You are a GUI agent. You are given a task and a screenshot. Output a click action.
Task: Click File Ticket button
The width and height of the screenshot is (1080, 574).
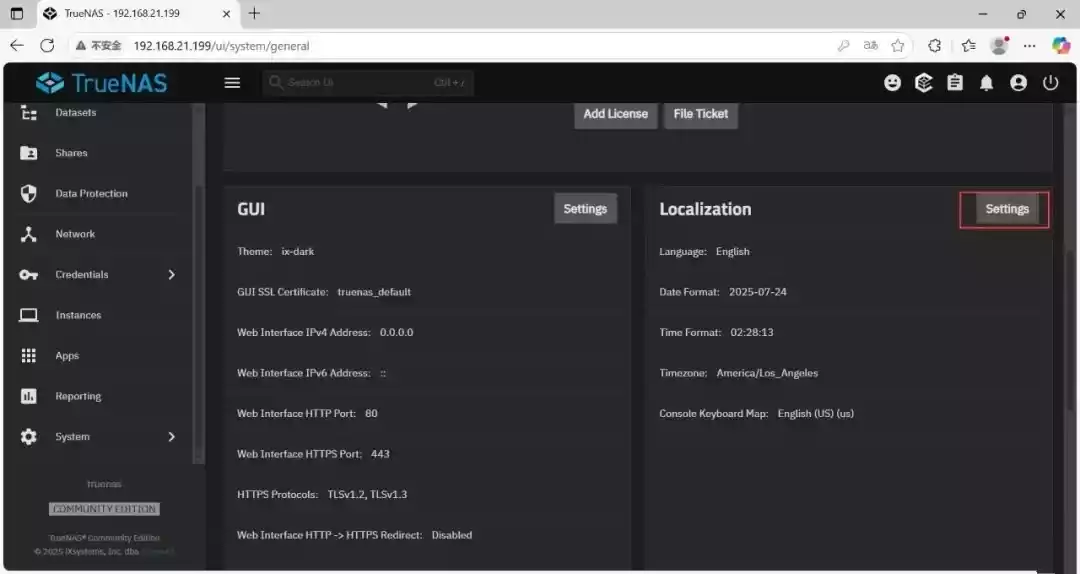pyautogui.click(x=700, y=114)
